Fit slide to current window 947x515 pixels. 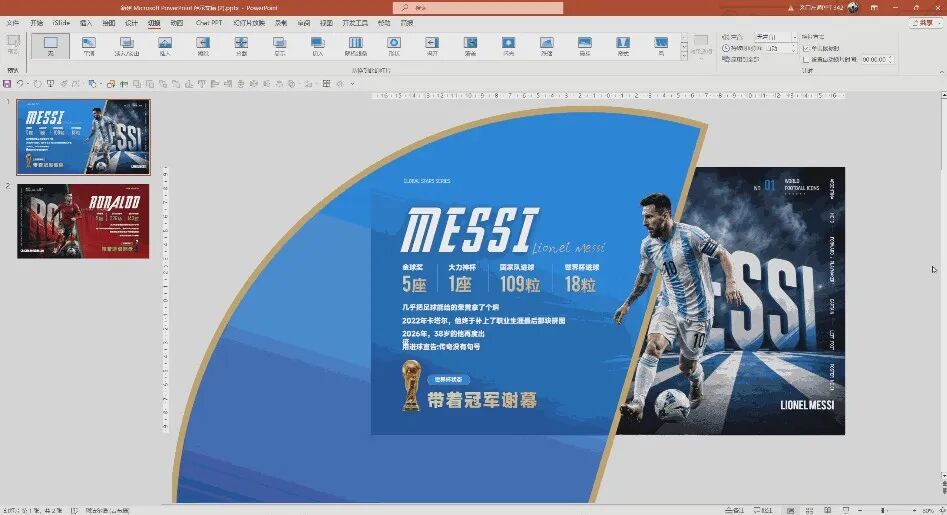pyautogui.click(x=942, y=510)
